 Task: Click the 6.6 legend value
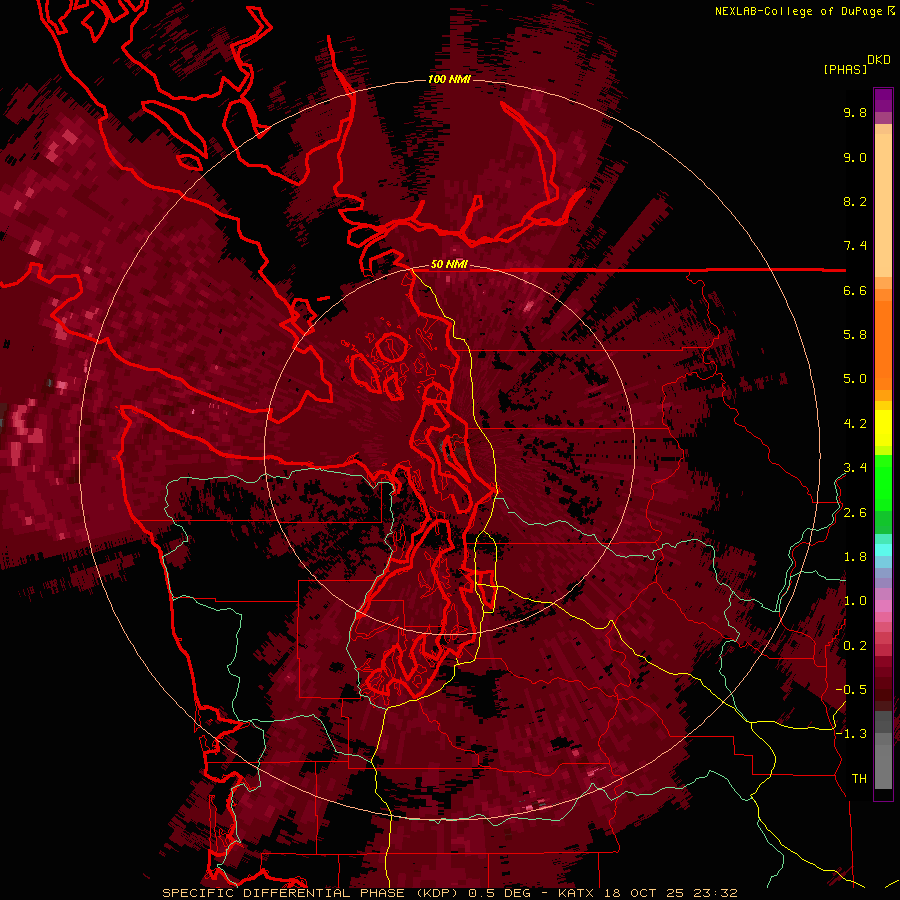point(855,290)
